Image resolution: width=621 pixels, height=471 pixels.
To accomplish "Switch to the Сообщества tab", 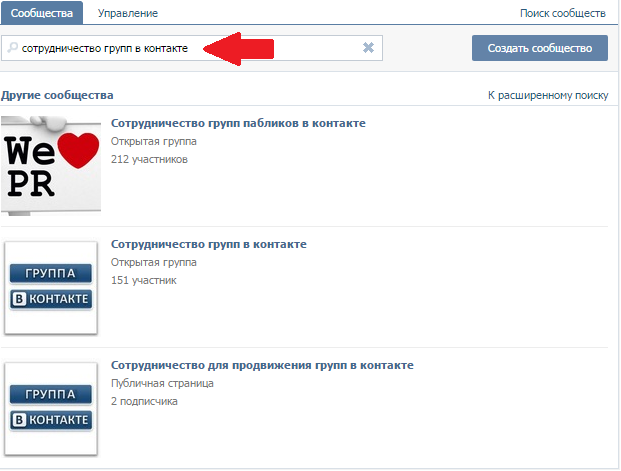I will (x=42, y=13).
